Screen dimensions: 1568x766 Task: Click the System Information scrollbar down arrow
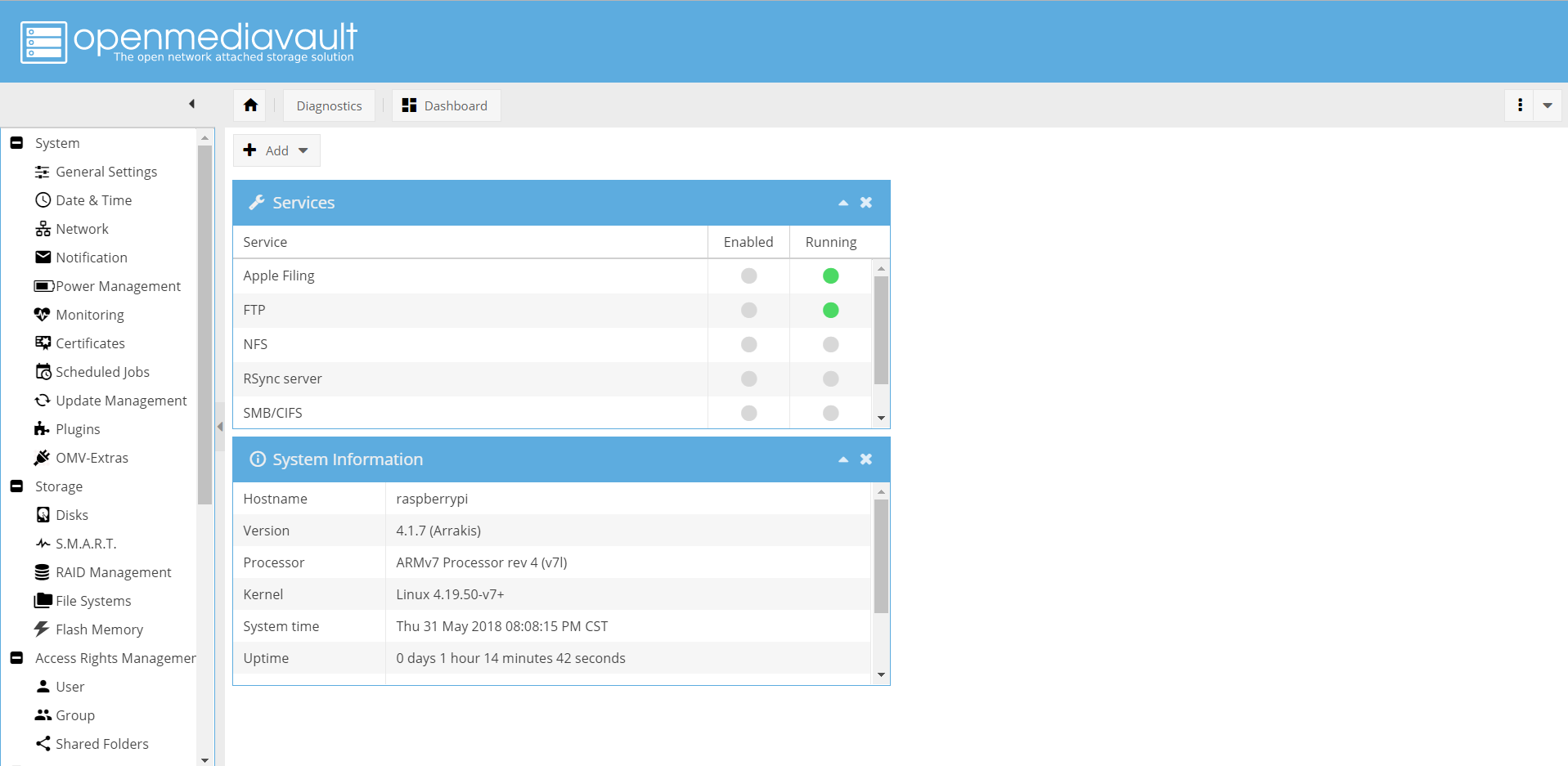pyautogui.click(x=881, y=674)
